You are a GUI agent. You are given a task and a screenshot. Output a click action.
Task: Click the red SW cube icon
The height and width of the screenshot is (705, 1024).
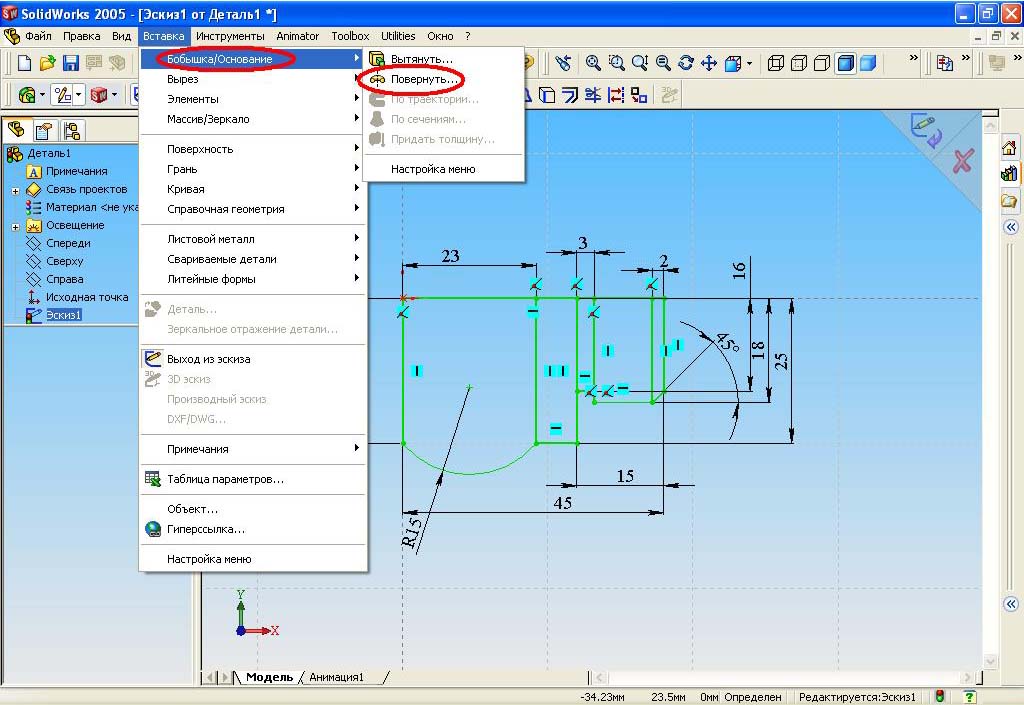point(99,95)
